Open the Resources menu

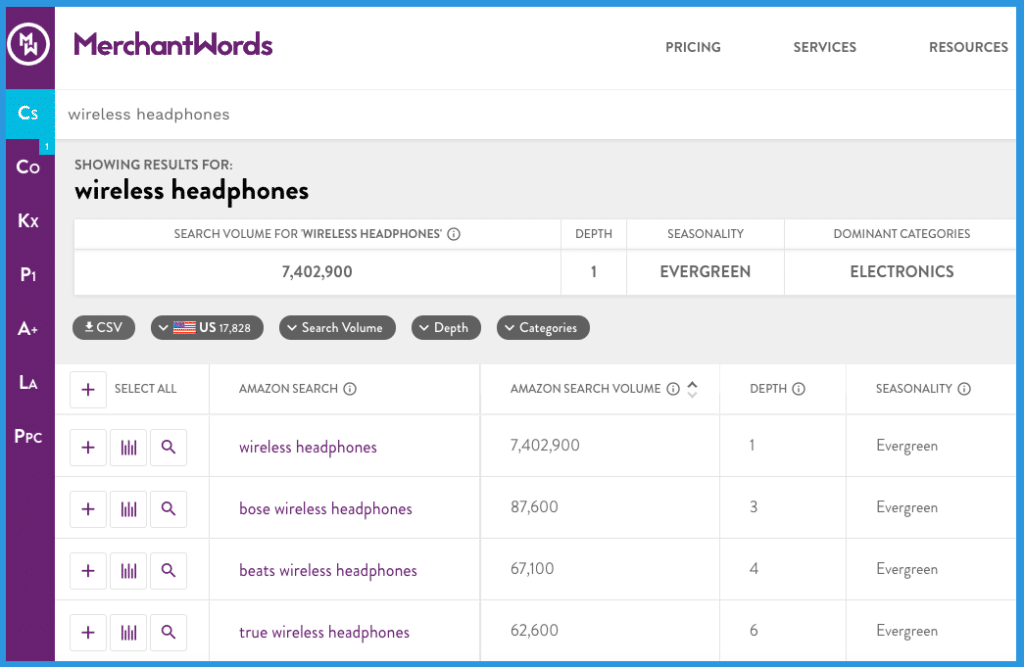point(968,47)
